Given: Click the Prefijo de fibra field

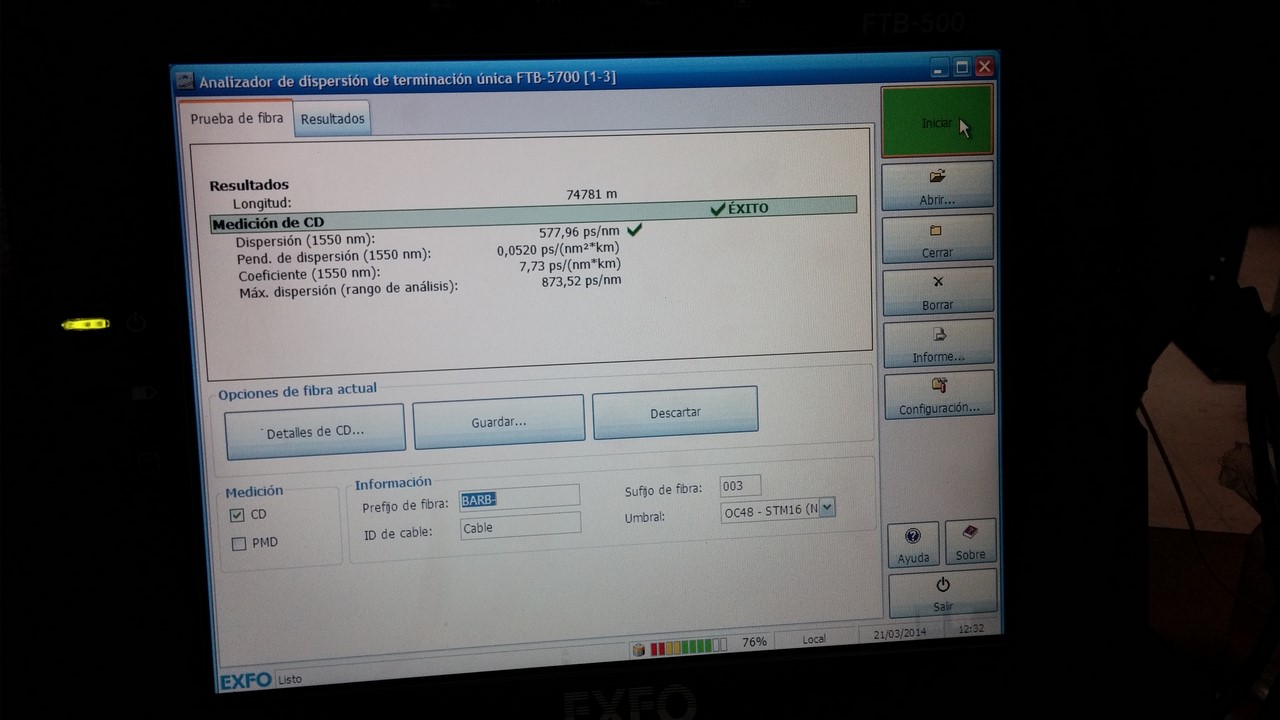Looking at the screenshot, I should 519,498.
